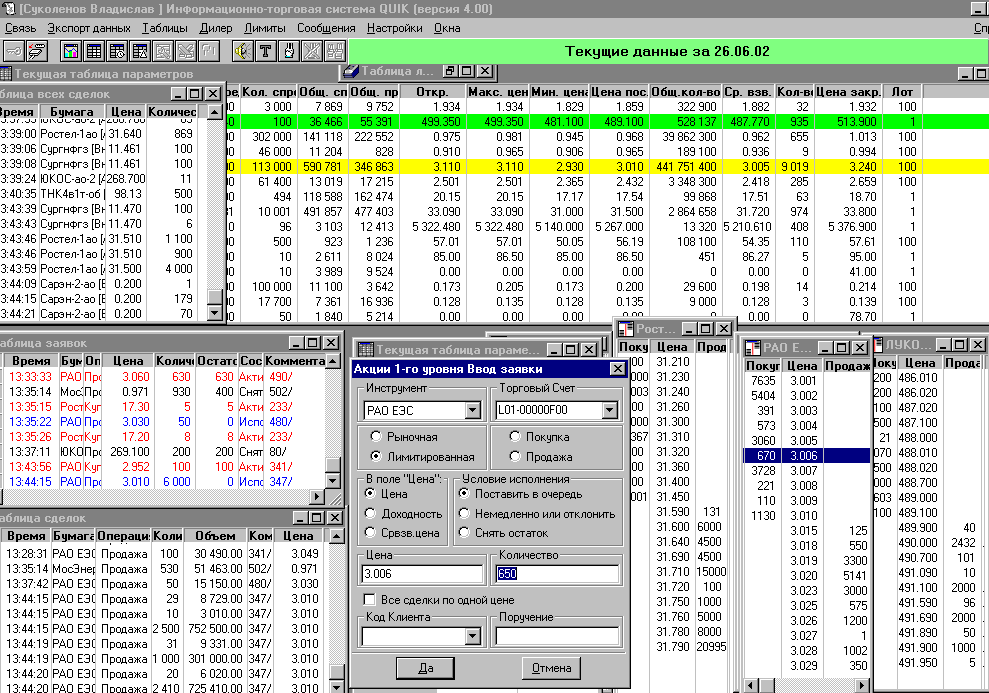Open the 'Код Клиента' dropdown

coord(472,636)
